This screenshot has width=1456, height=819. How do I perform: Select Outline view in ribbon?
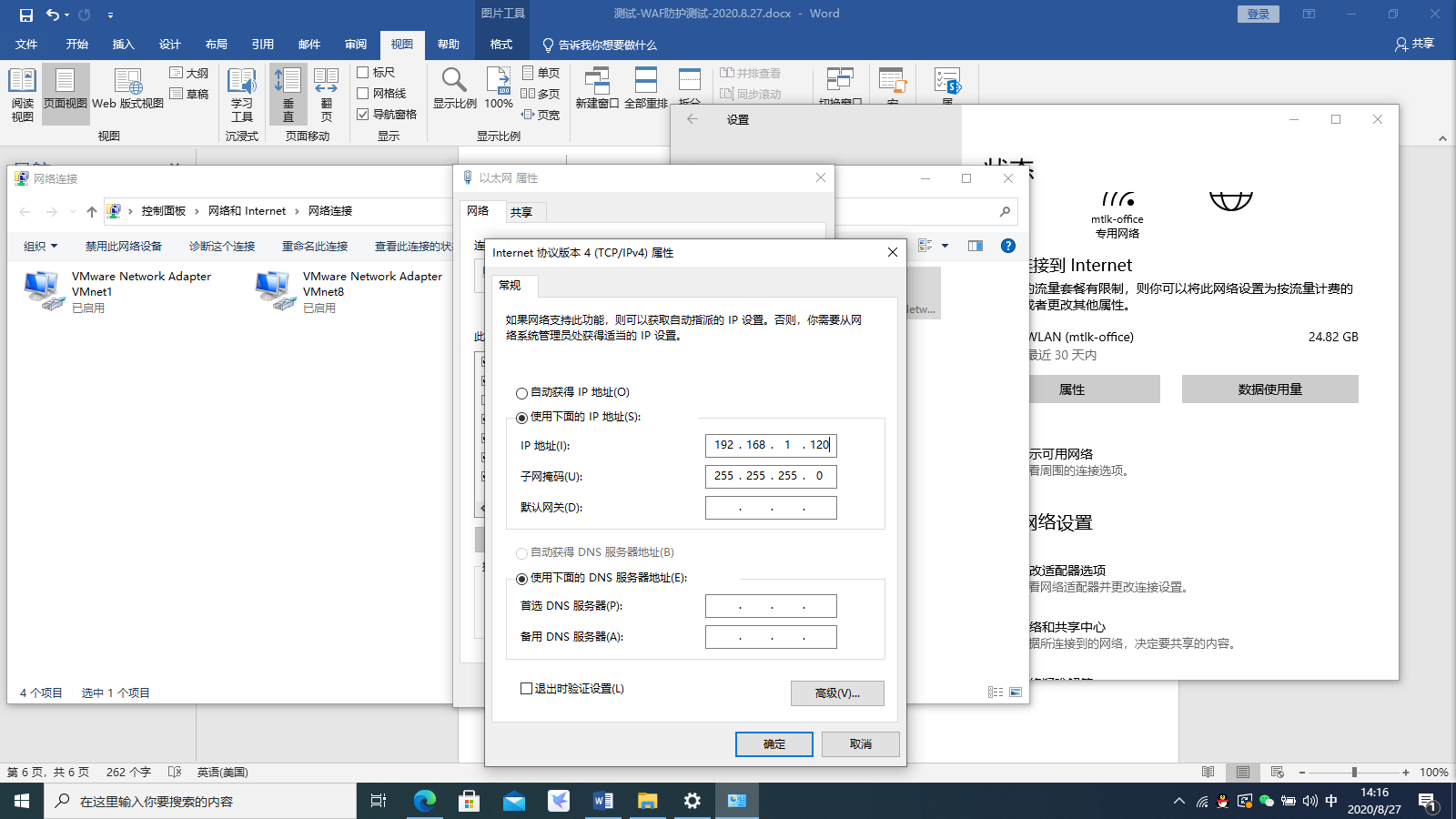click(x=189, y=73)
